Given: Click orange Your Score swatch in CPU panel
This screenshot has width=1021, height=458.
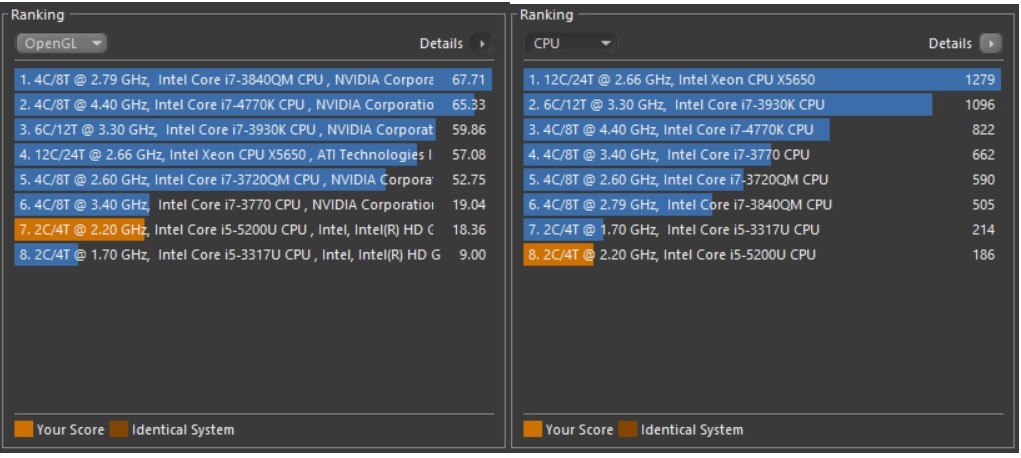Looking at the screenshot, I should tap(533, 429).
